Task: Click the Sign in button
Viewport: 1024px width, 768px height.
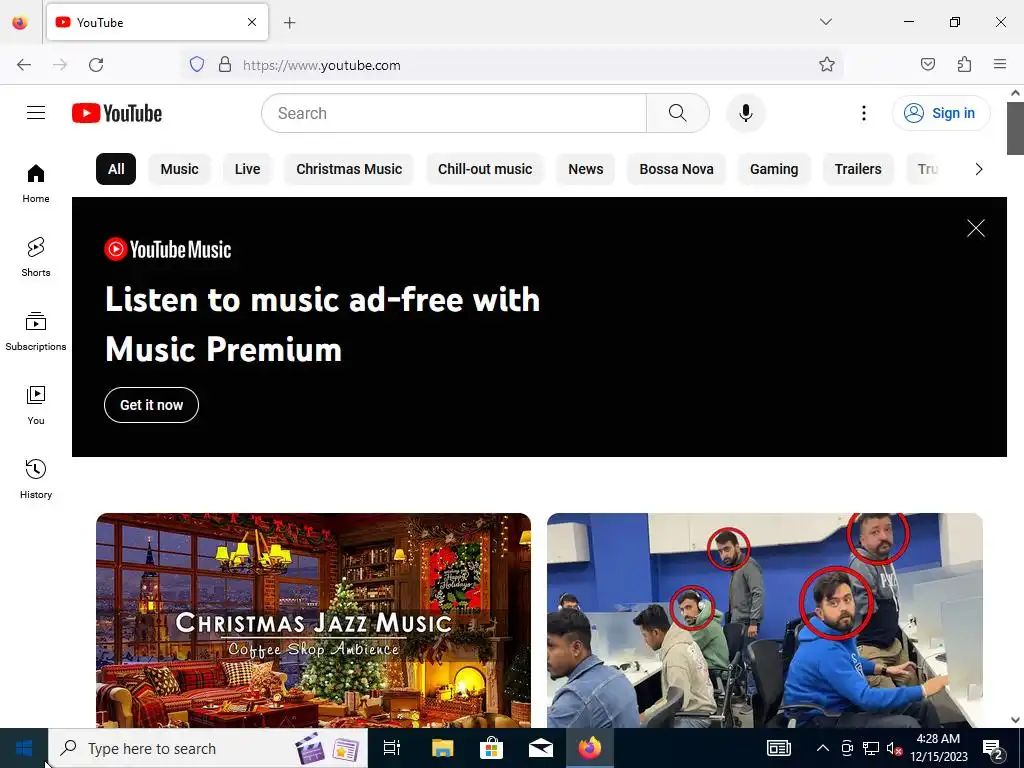Action: (941, 113)
